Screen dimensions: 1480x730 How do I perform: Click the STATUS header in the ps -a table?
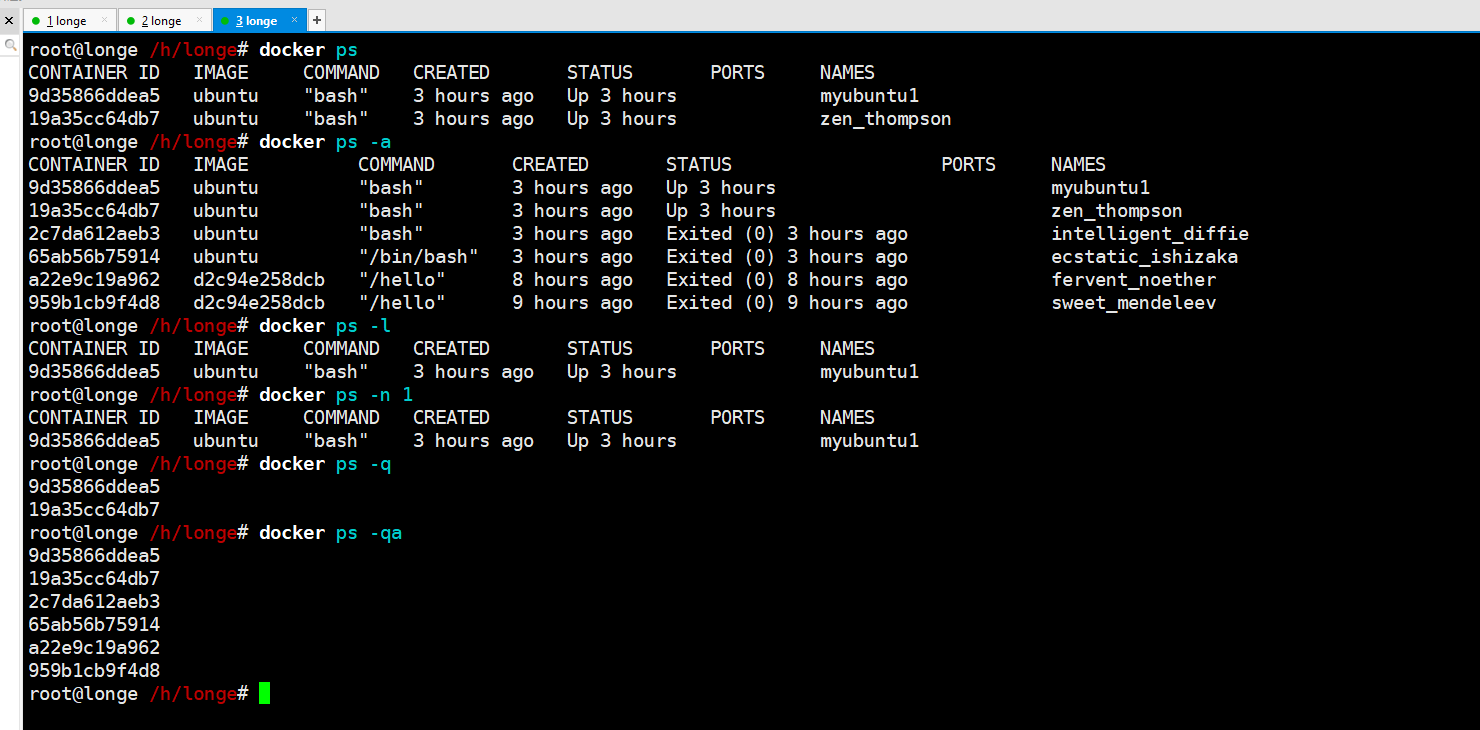point(699,165)
